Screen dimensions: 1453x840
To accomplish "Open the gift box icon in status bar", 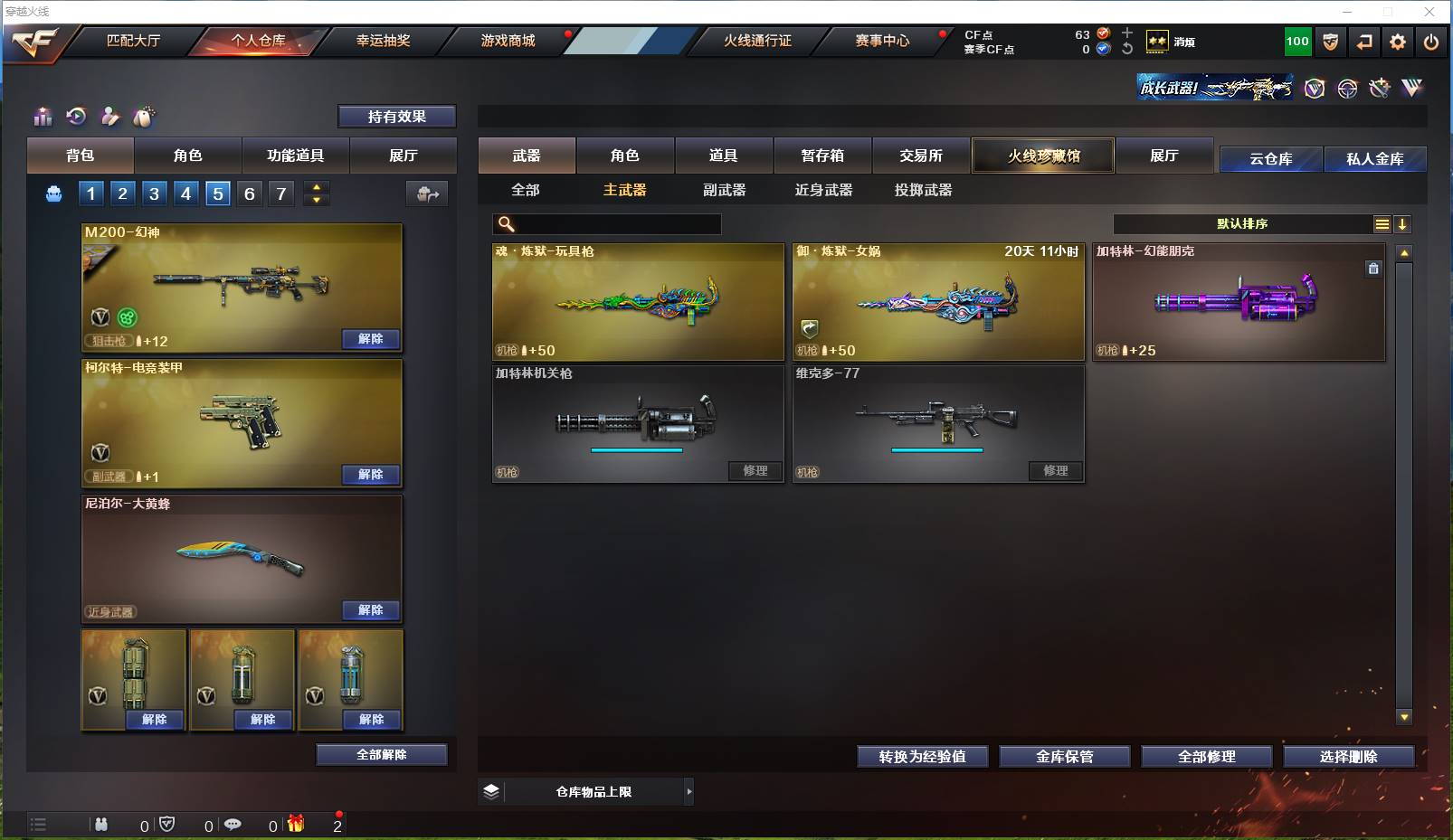I will pos(296,824).
